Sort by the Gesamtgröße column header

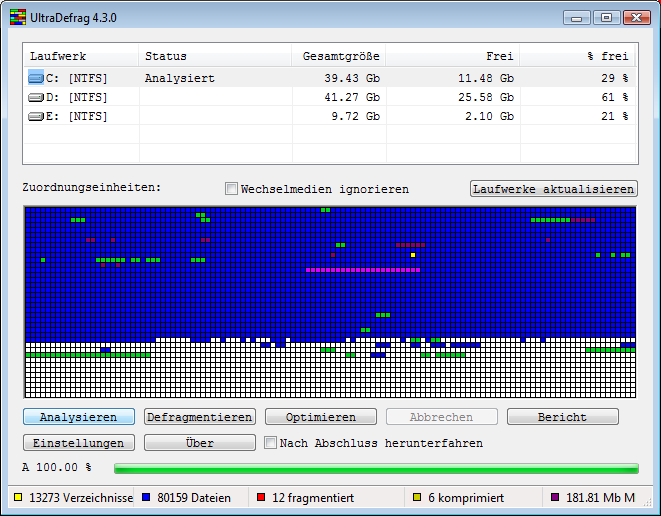[339, 56]
